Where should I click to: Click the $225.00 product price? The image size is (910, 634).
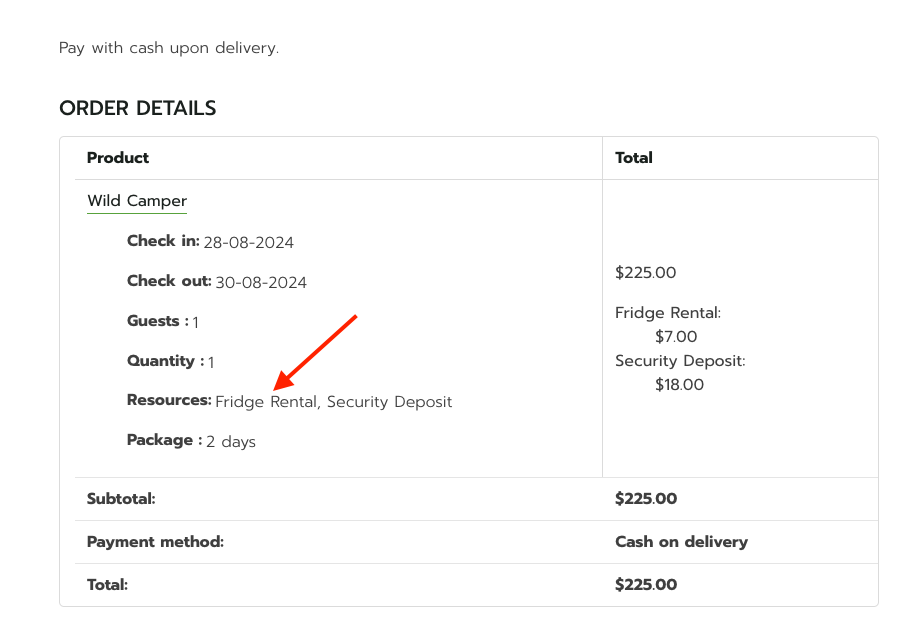[645, 273]
